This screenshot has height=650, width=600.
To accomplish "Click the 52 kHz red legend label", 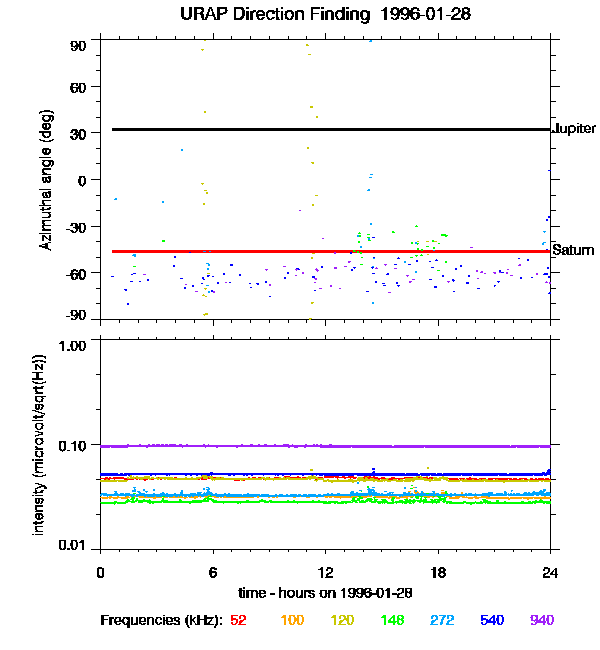I will pos(238,620).
